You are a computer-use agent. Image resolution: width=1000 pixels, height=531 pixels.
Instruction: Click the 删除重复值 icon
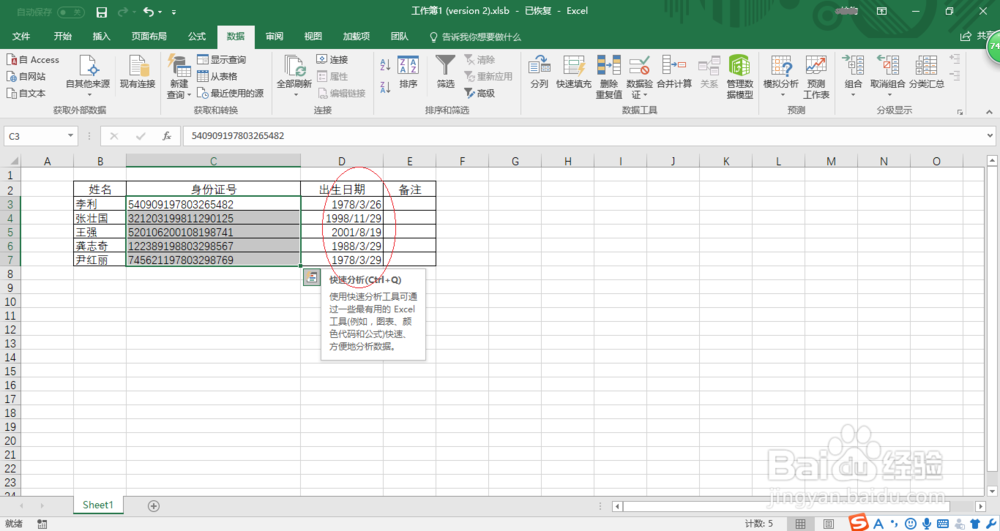coord(608,76)
